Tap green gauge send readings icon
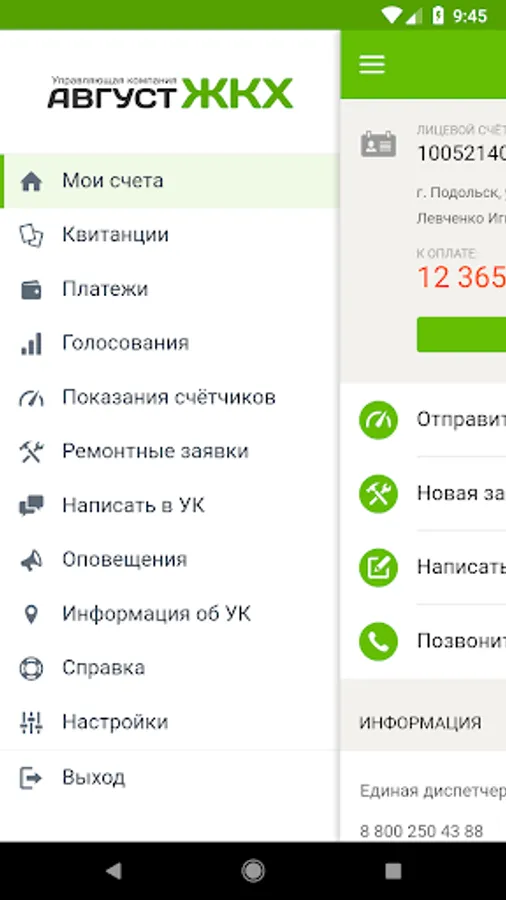 [x=378, y=420]
